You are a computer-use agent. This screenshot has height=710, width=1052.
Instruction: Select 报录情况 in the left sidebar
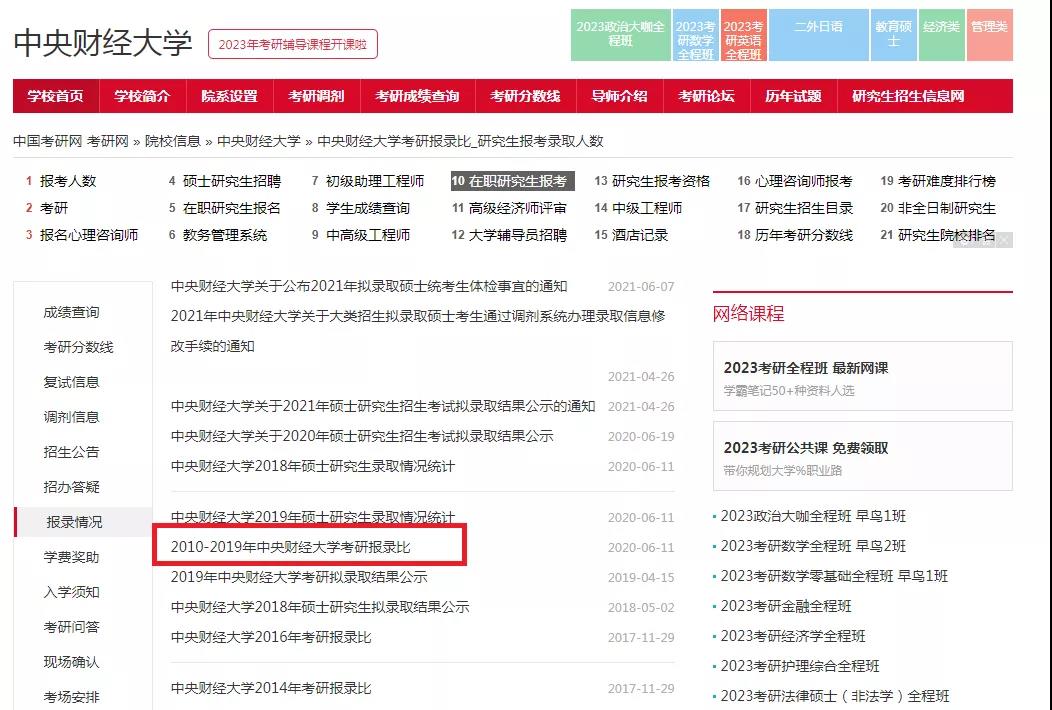pyautogui.click(x=74, y=522)
